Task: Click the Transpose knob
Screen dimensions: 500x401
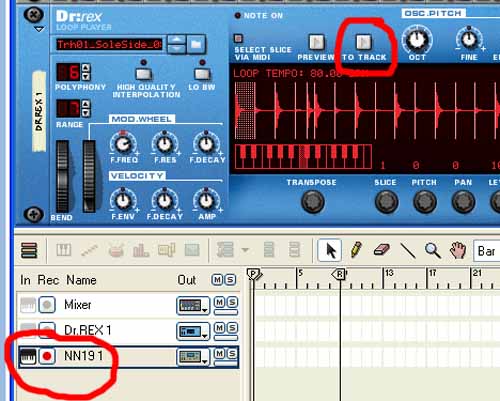Action: 312,202
